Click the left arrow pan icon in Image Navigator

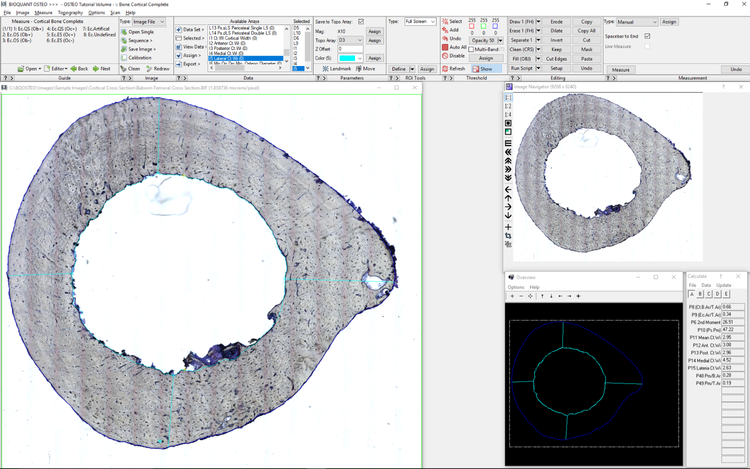point(509,189)
